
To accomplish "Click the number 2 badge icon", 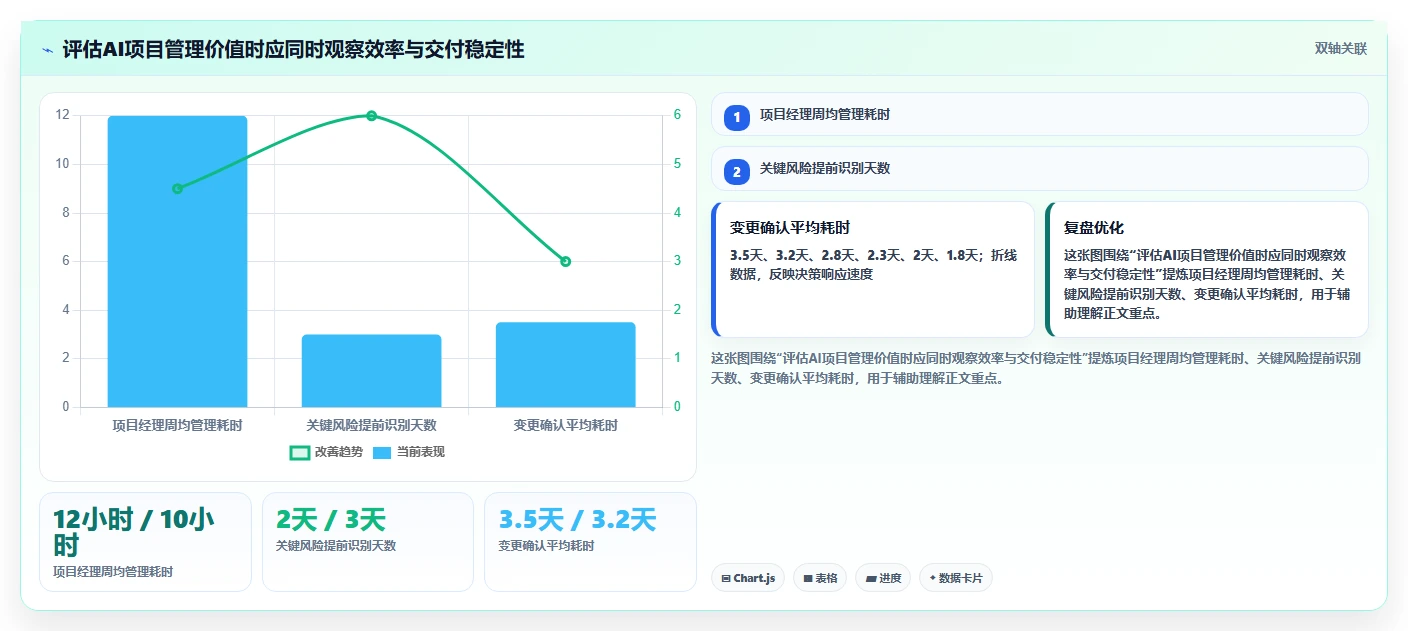I will [737, 172].
